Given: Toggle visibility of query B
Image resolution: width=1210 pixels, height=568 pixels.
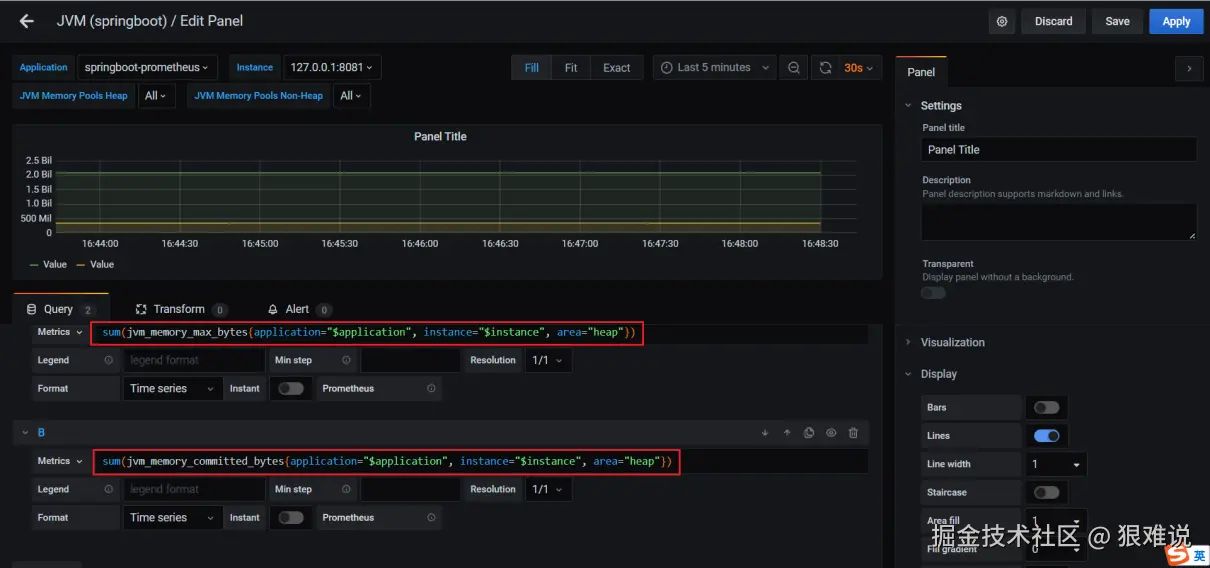Looking at the screenshot, I should coord(831,433).
